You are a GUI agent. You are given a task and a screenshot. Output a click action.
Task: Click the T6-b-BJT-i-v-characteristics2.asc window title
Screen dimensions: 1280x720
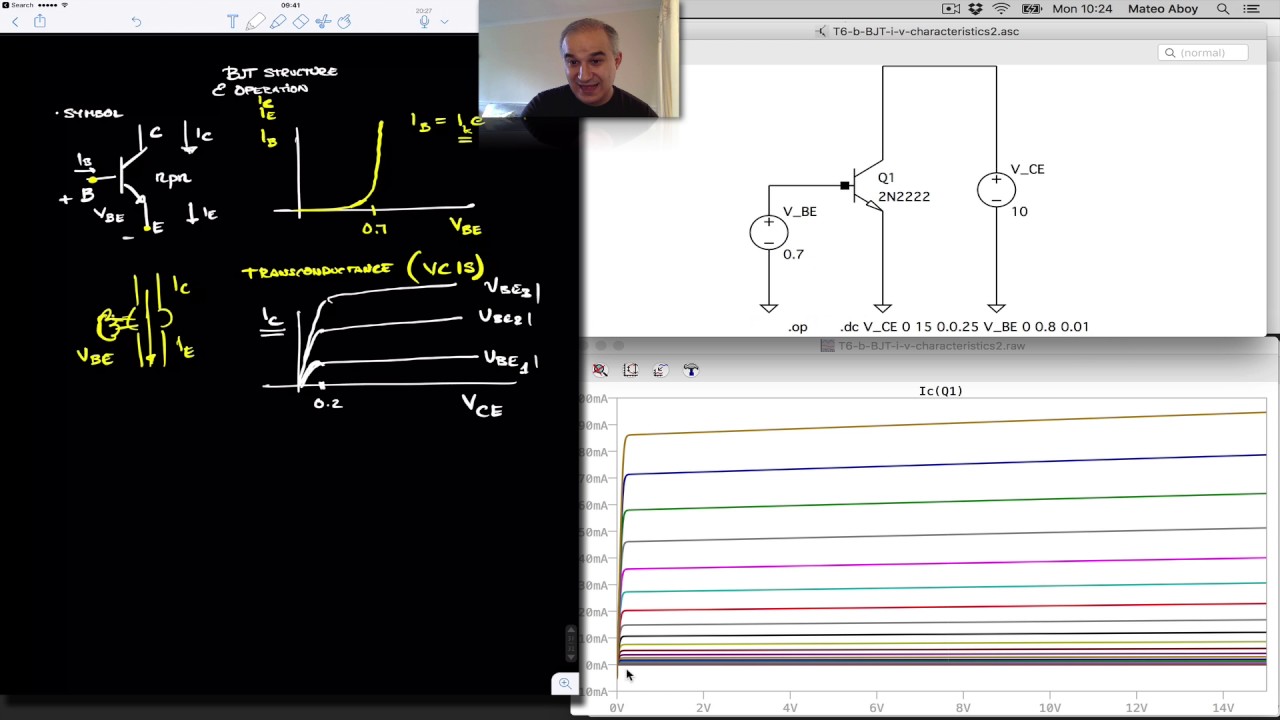pyautogui.click(x=926, y=32)
